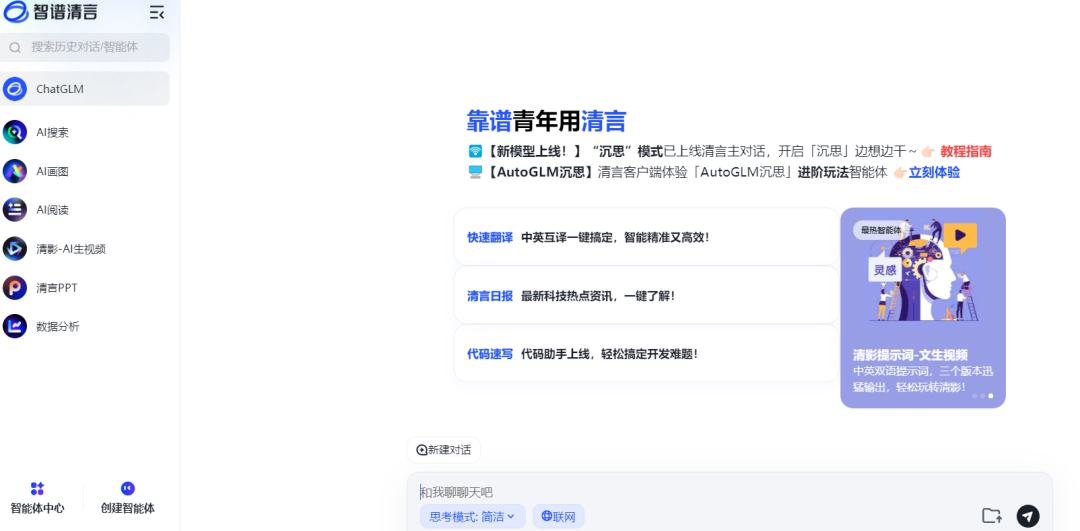
Task: Select the ChatGLM icon in sidebar
Action: 14,89
